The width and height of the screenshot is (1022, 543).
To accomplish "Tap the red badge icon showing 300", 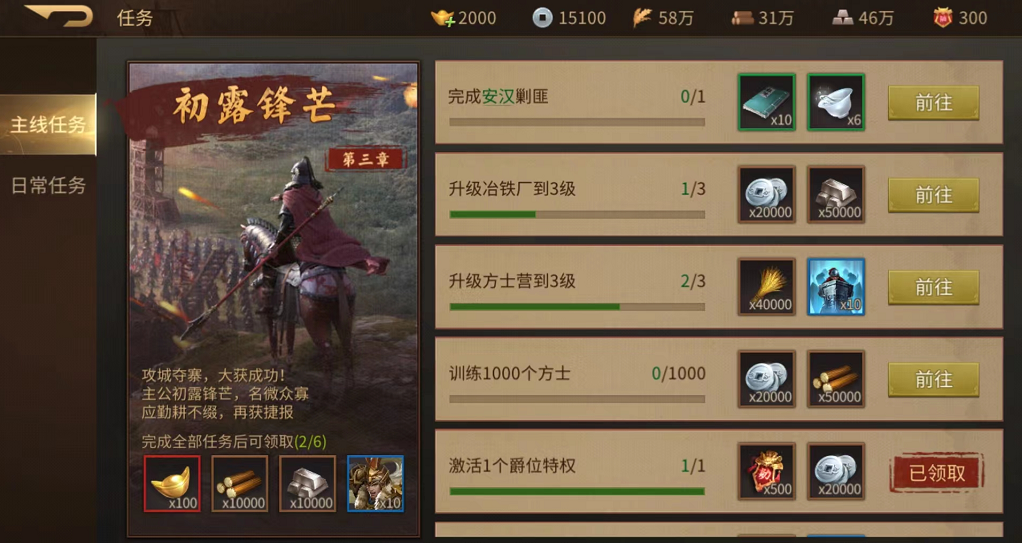I will coord(942,18).
